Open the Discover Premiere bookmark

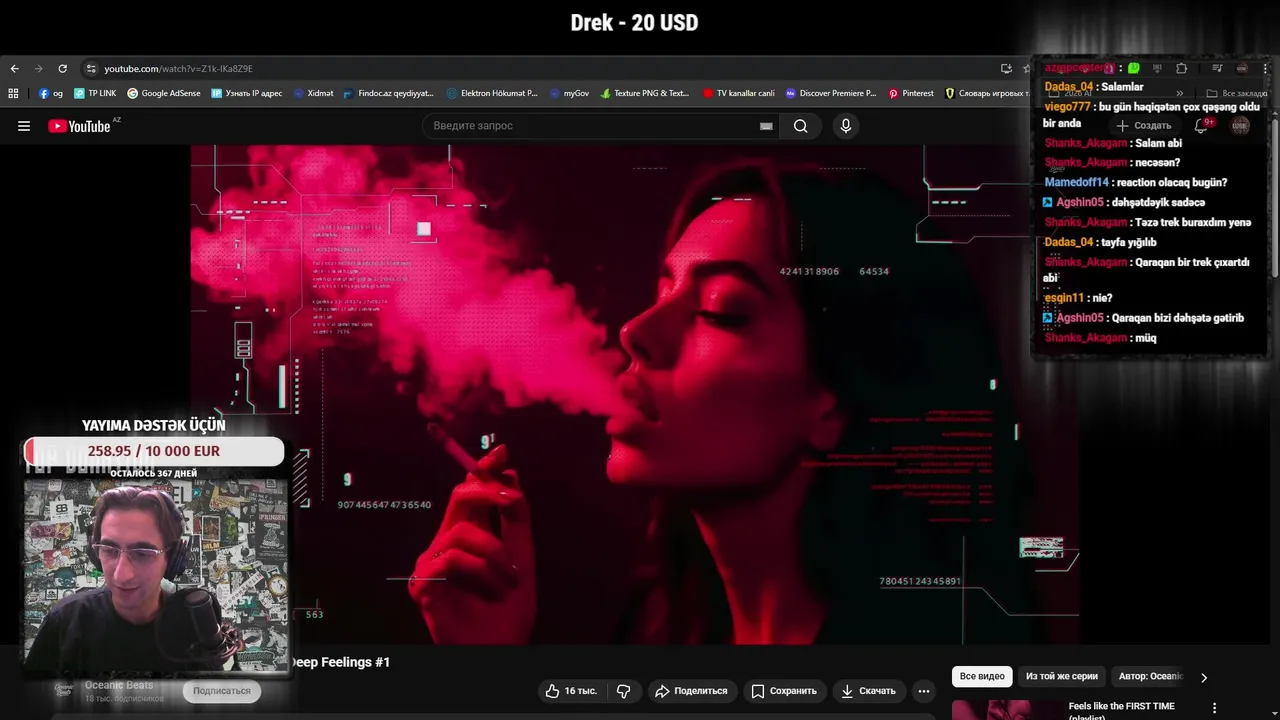(x=831, y=93)
